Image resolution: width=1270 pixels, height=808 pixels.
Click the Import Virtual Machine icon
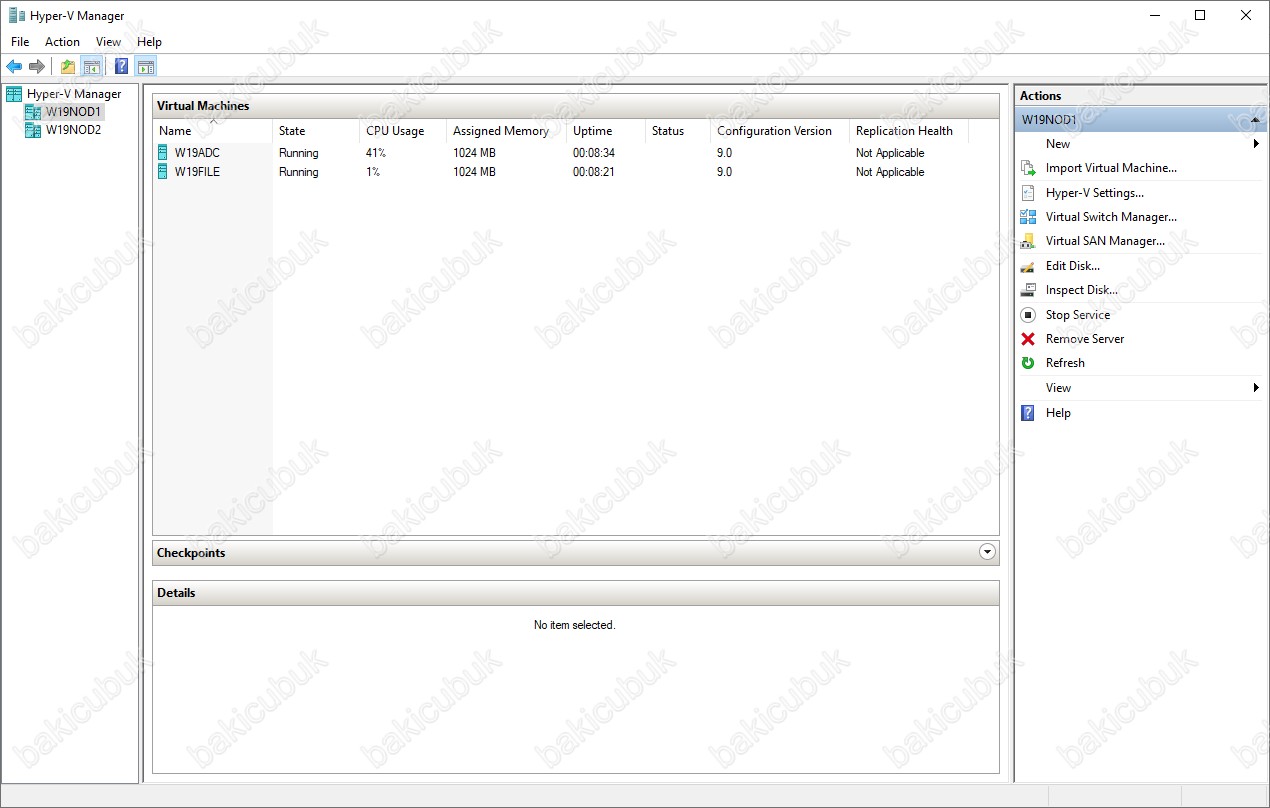(x=1028, y=168)
